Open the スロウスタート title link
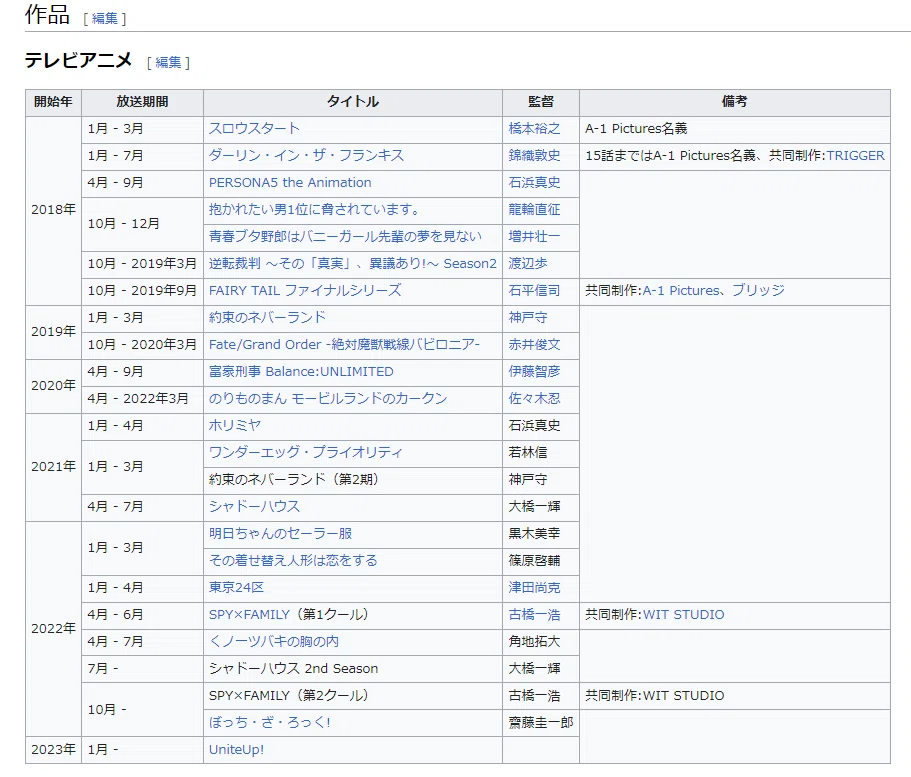This screenshot has width=911, height=777. coord(254,128)
